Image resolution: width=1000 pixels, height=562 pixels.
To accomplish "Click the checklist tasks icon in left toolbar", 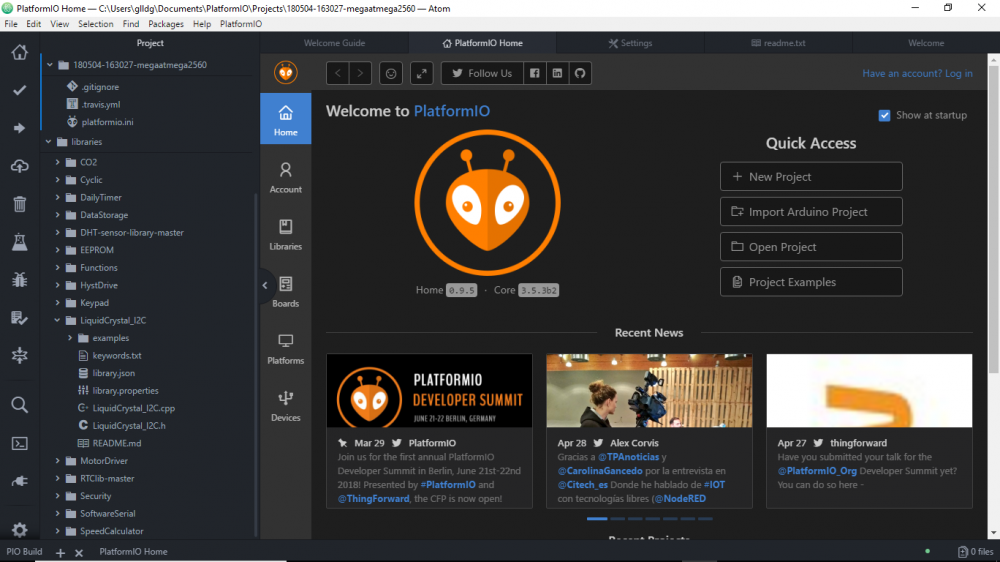I will (20, 318).
